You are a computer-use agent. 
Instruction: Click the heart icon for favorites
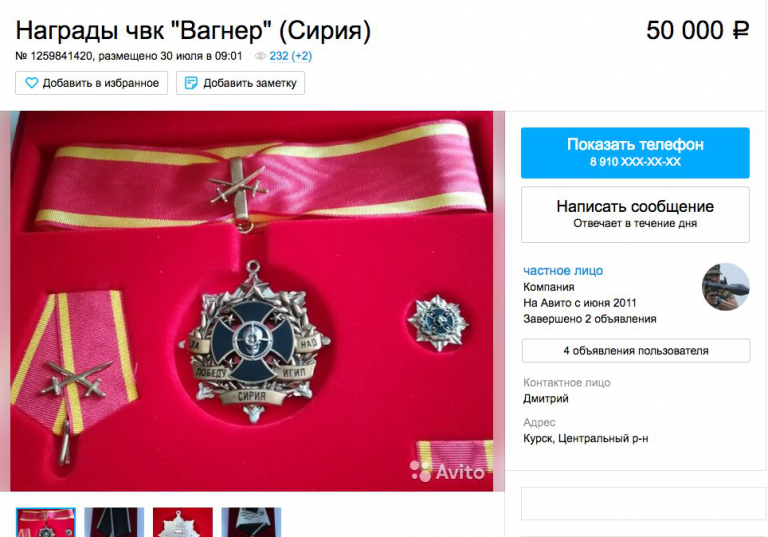click(x=31, y=83)
